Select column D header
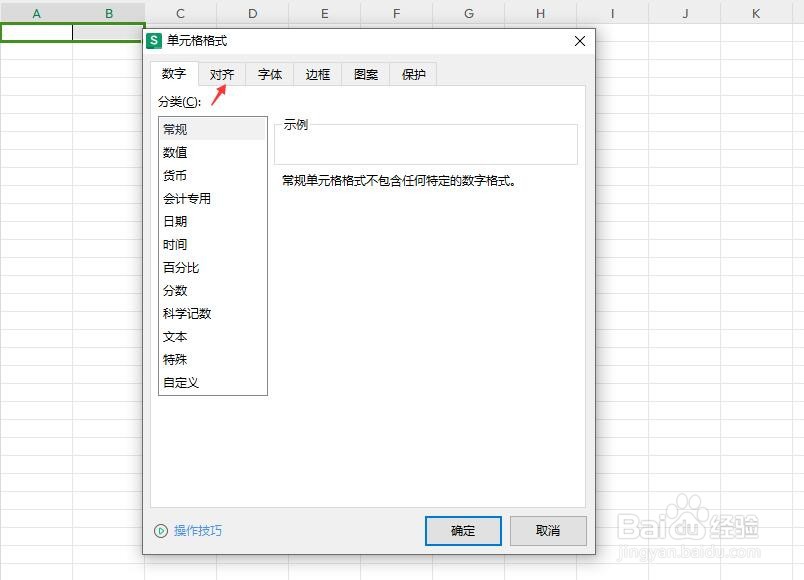The height and width of the screenshot is (580, 804). coord(252,14)
